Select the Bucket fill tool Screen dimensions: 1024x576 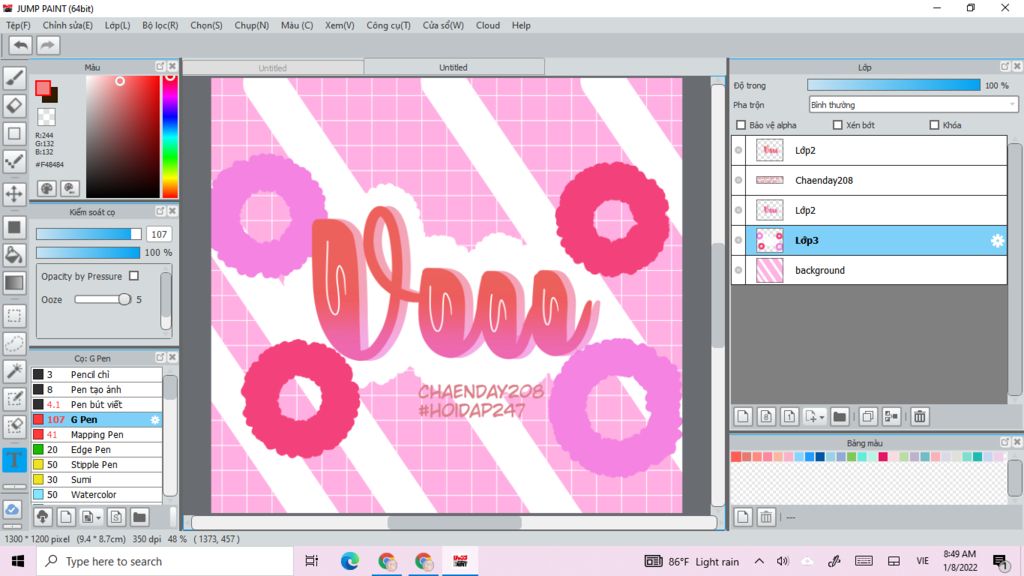tap(14, 255)
